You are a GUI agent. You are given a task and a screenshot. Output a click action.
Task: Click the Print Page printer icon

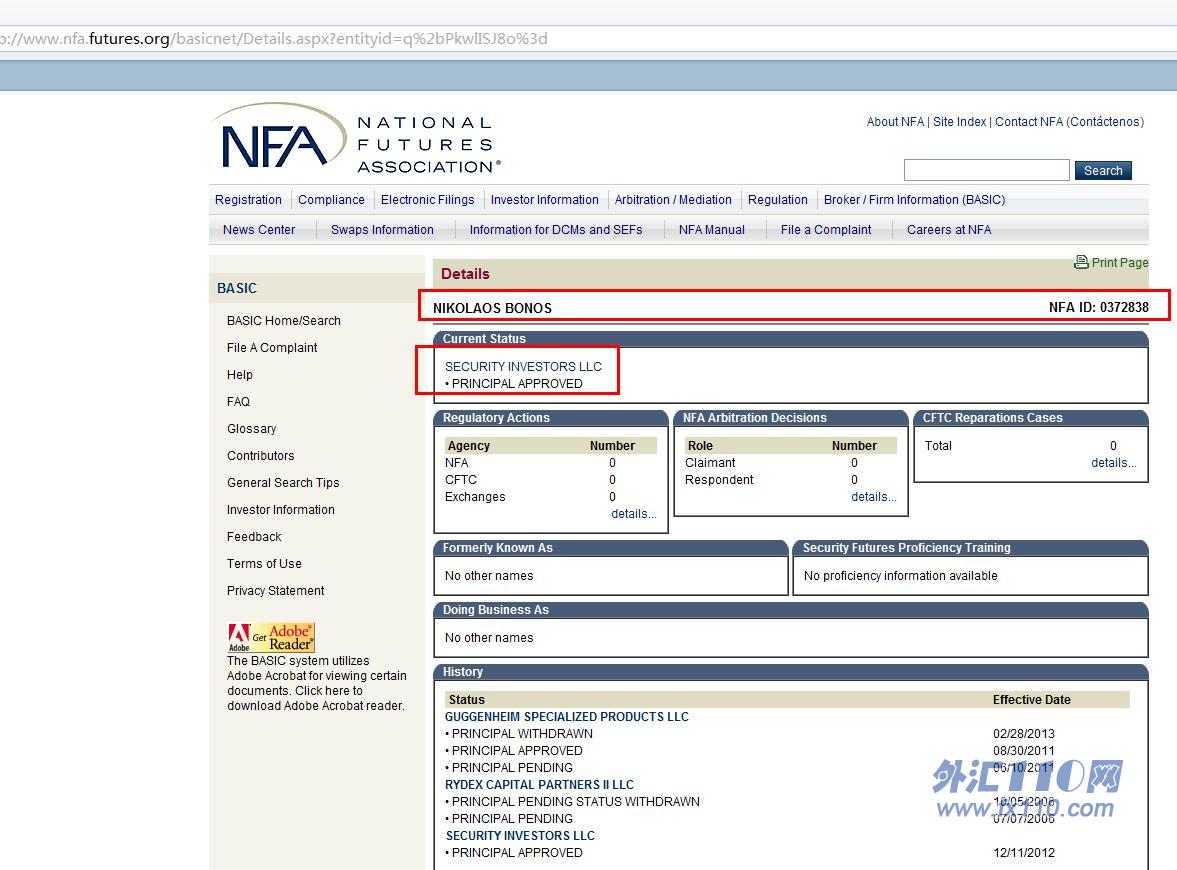(1081, 262)
